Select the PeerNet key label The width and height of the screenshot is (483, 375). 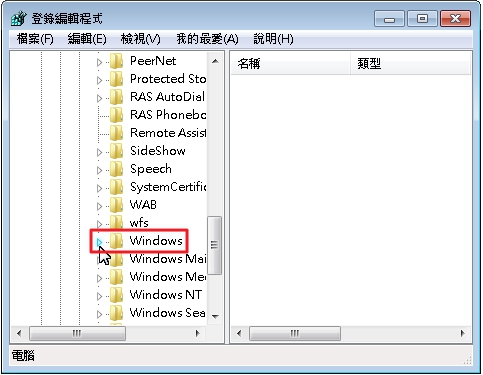click(x=153, y=61)
